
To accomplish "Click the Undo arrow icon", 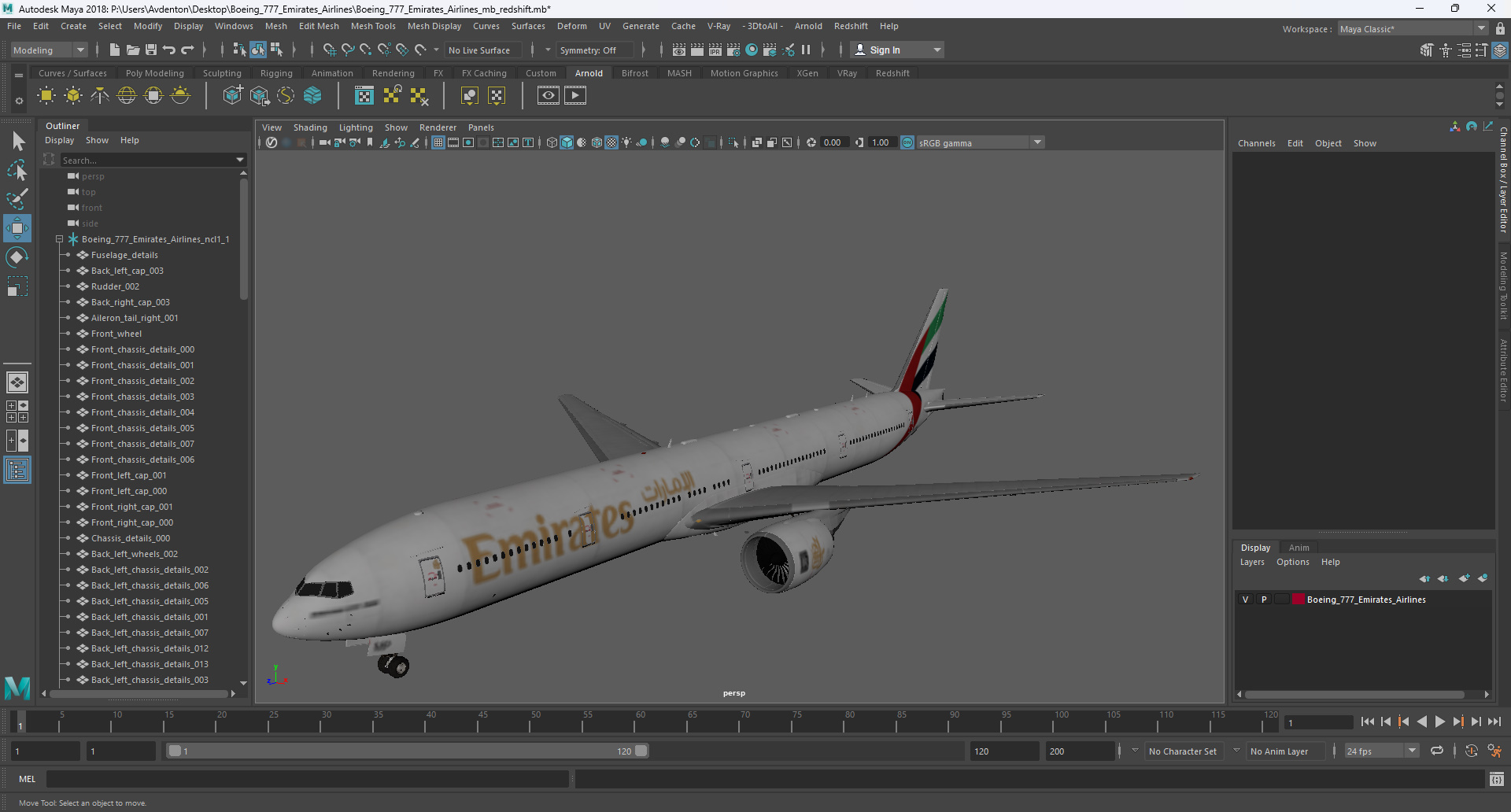I will [169, 50].
